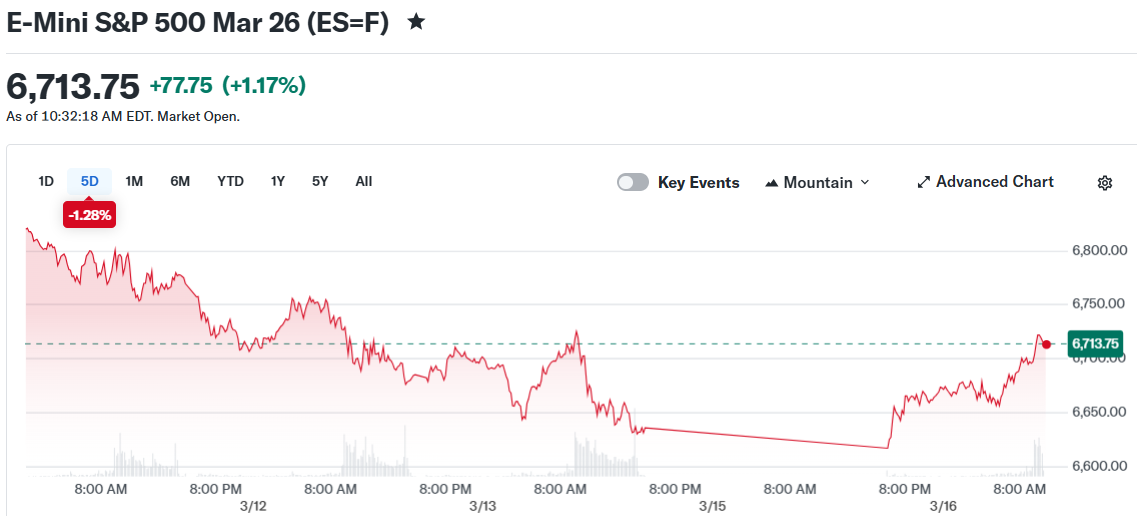The image size is (1137, 516).
Task: Click the Advanced Chart expand arrows icon
Action: pyautogui.click(x=924, y=183)
